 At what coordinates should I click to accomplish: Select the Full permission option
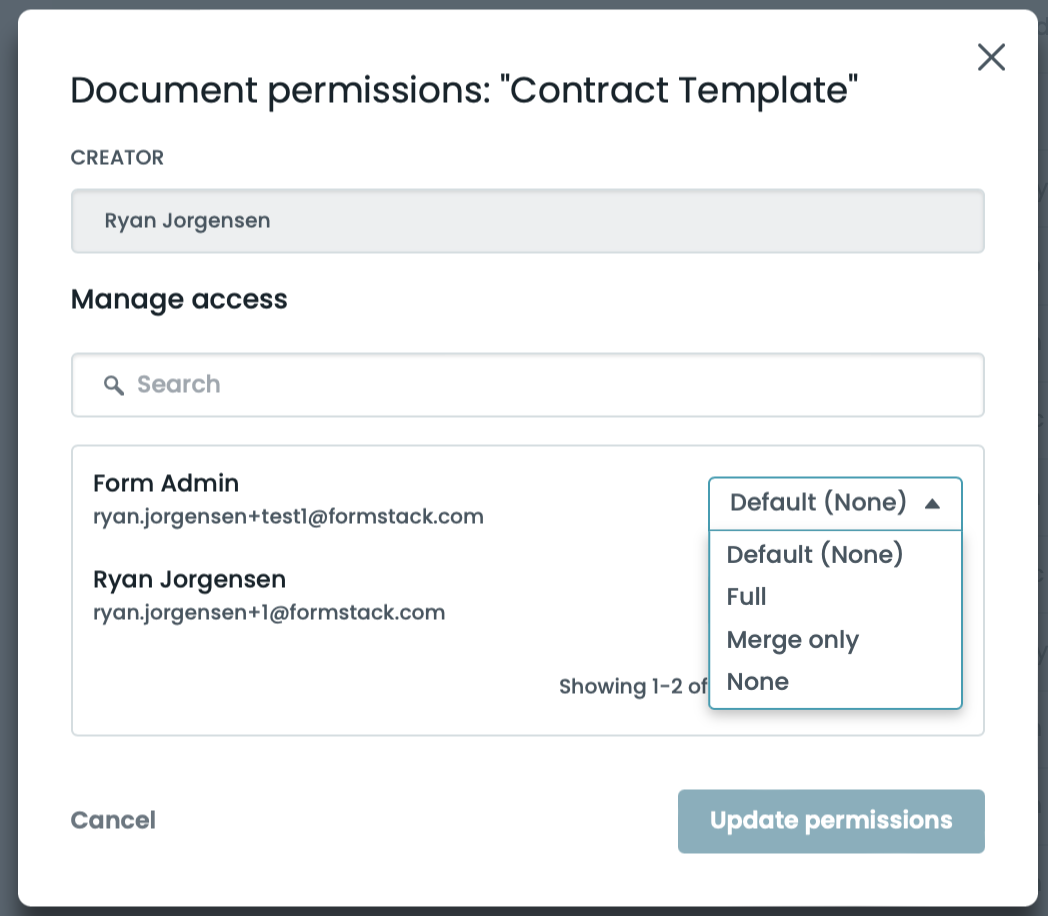[x=747, y=597]
